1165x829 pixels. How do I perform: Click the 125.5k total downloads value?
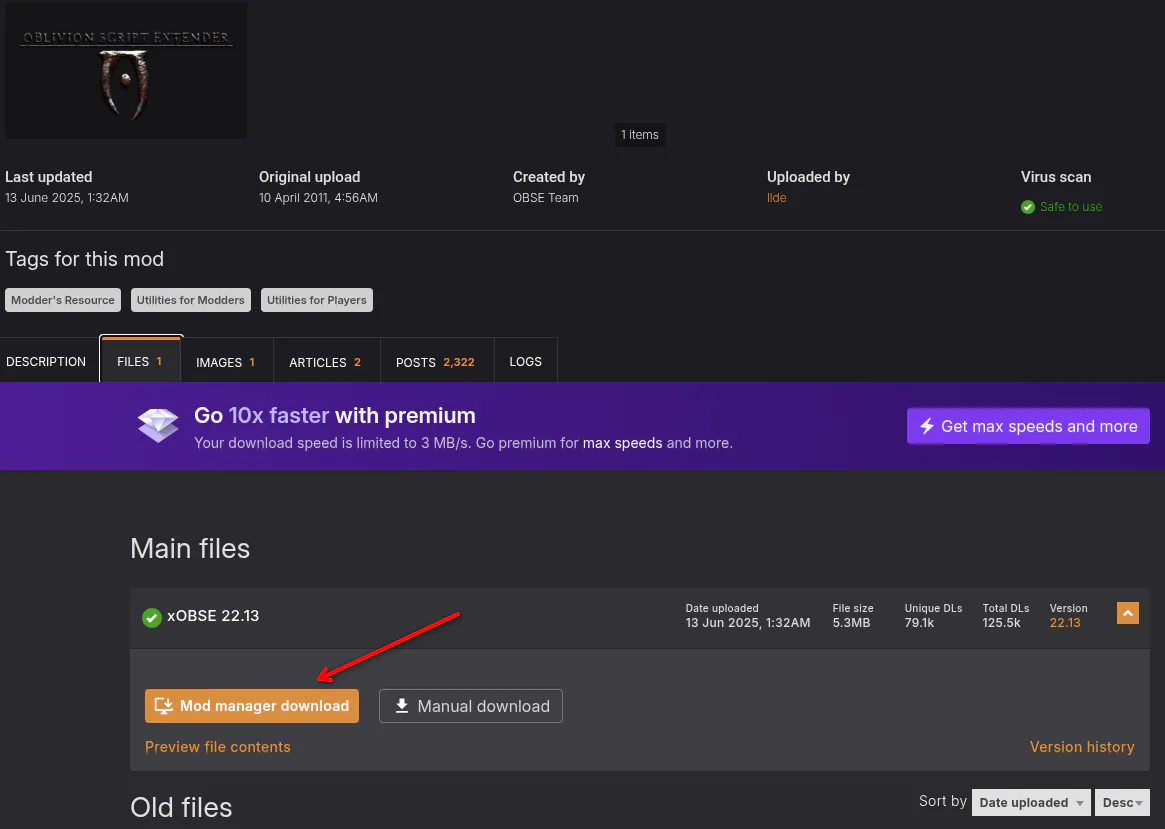click(x=1001, y=623)
